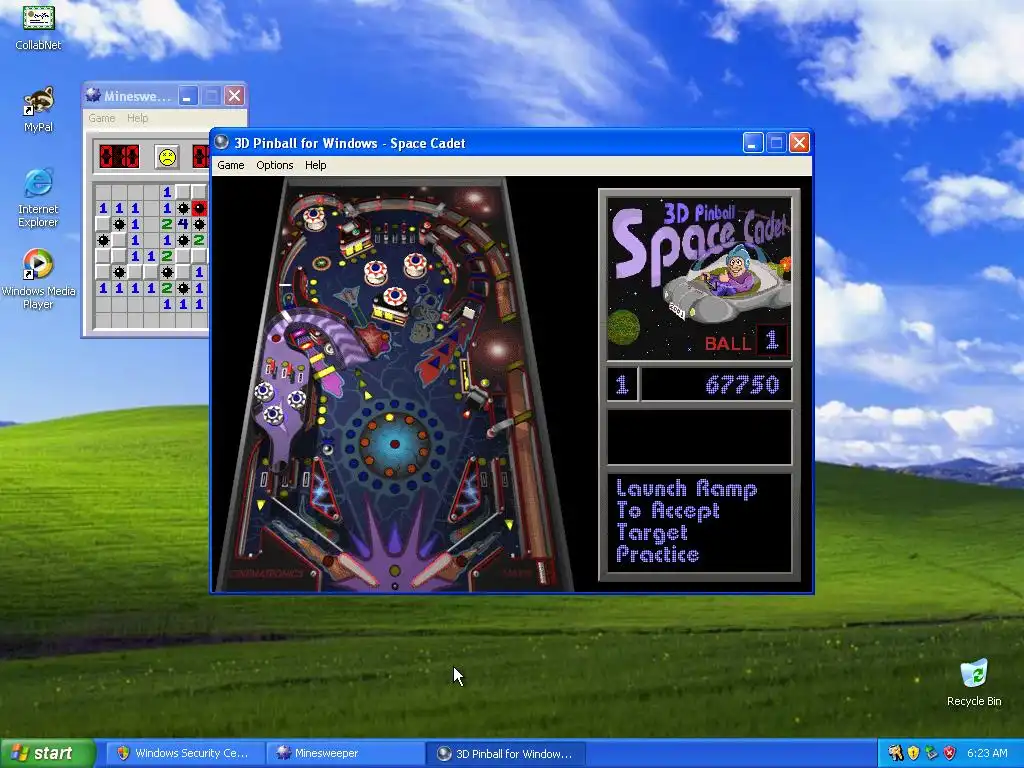Click the score value 67750
1024x768 pixels.
click(742, 385)
